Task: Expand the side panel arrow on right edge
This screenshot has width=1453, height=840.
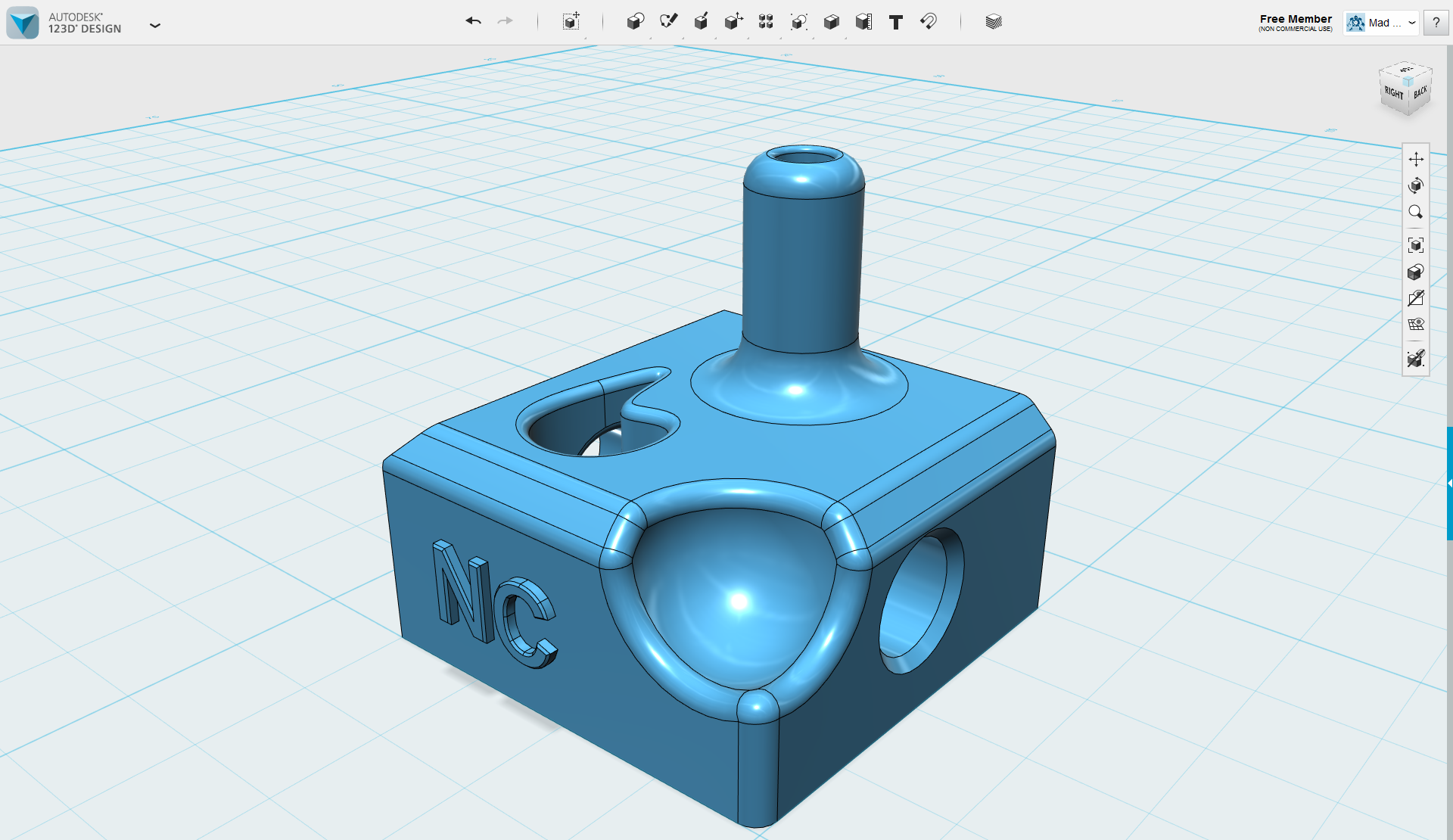Action: (1449, 483)
